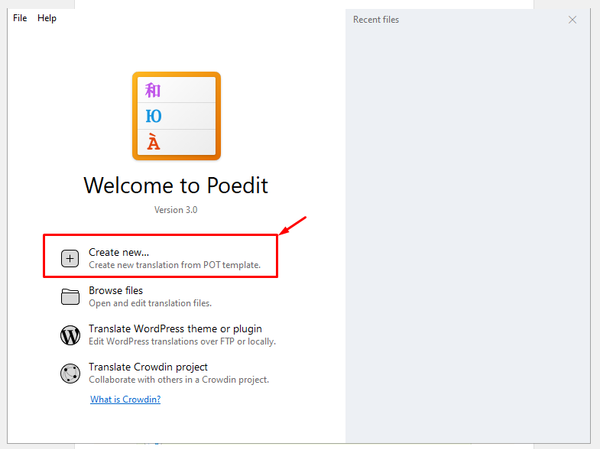Click 'Open and edit translation files' description
Viewport: 600px width, 449px height.
pos(150,303)
